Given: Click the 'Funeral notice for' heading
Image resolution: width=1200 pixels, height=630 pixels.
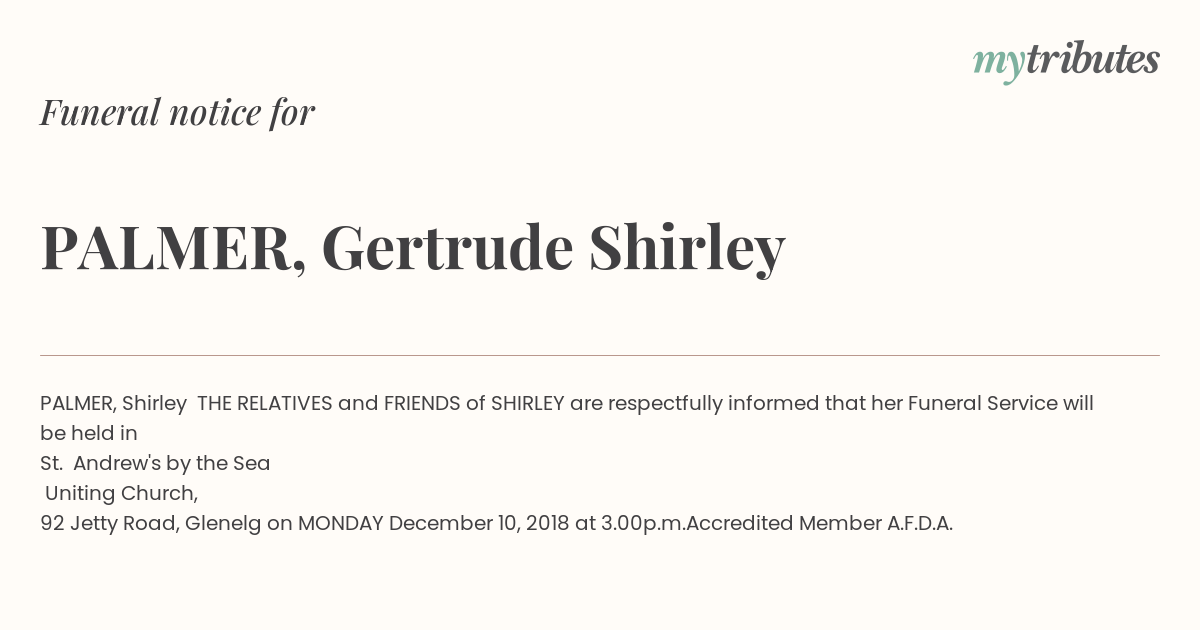Looking at the screenshot, I should tap(177, 112).
